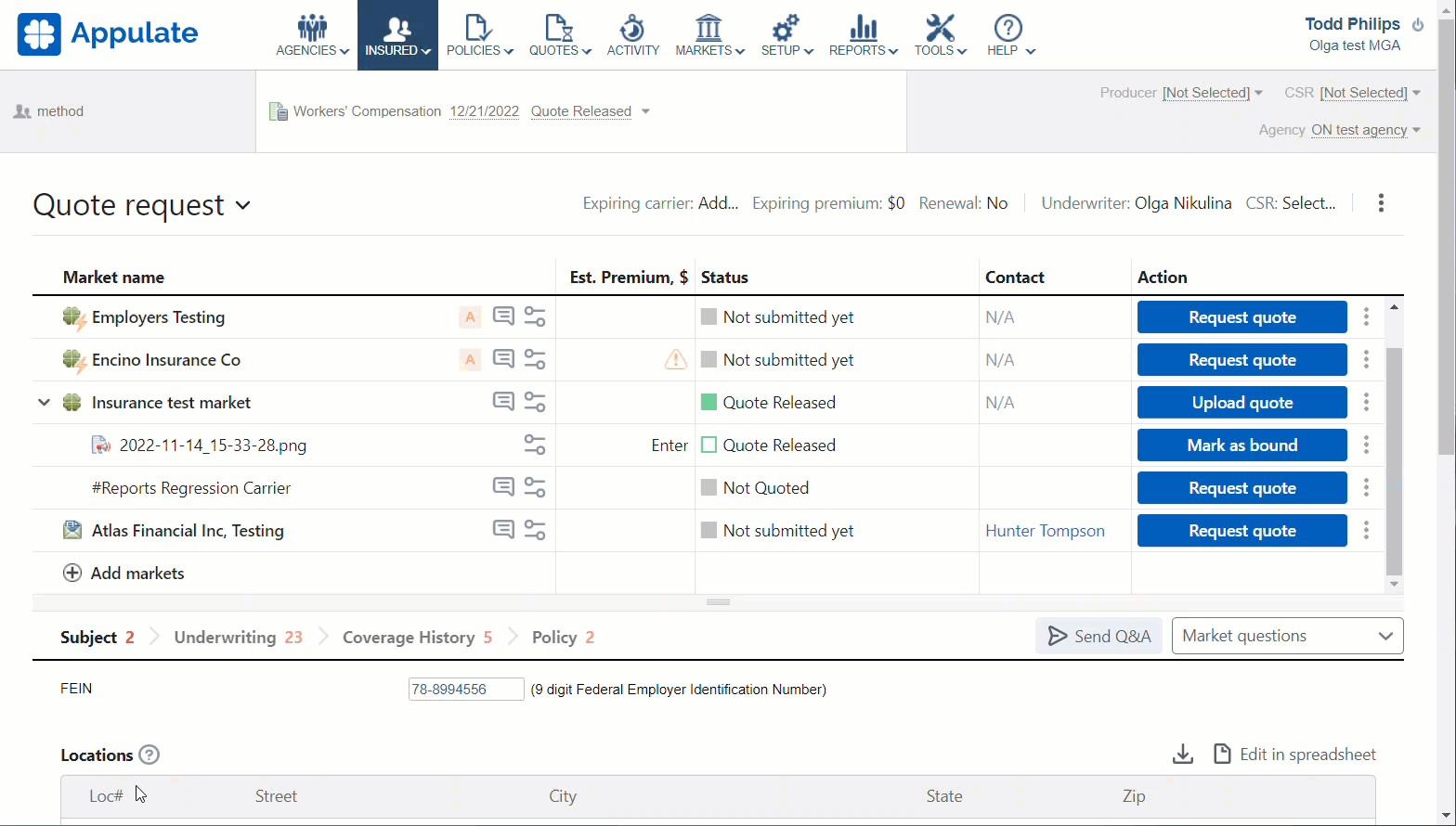Click the A badge for Encino Insurance Co

pos(470,360)
